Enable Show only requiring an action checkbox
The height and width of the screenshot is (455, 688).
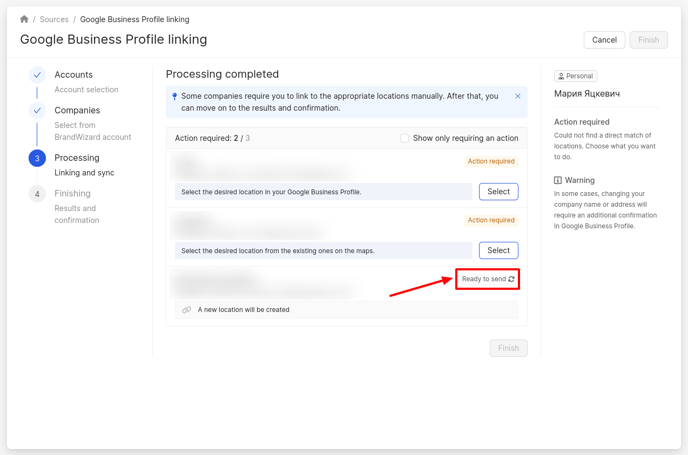tap(405, 138)
